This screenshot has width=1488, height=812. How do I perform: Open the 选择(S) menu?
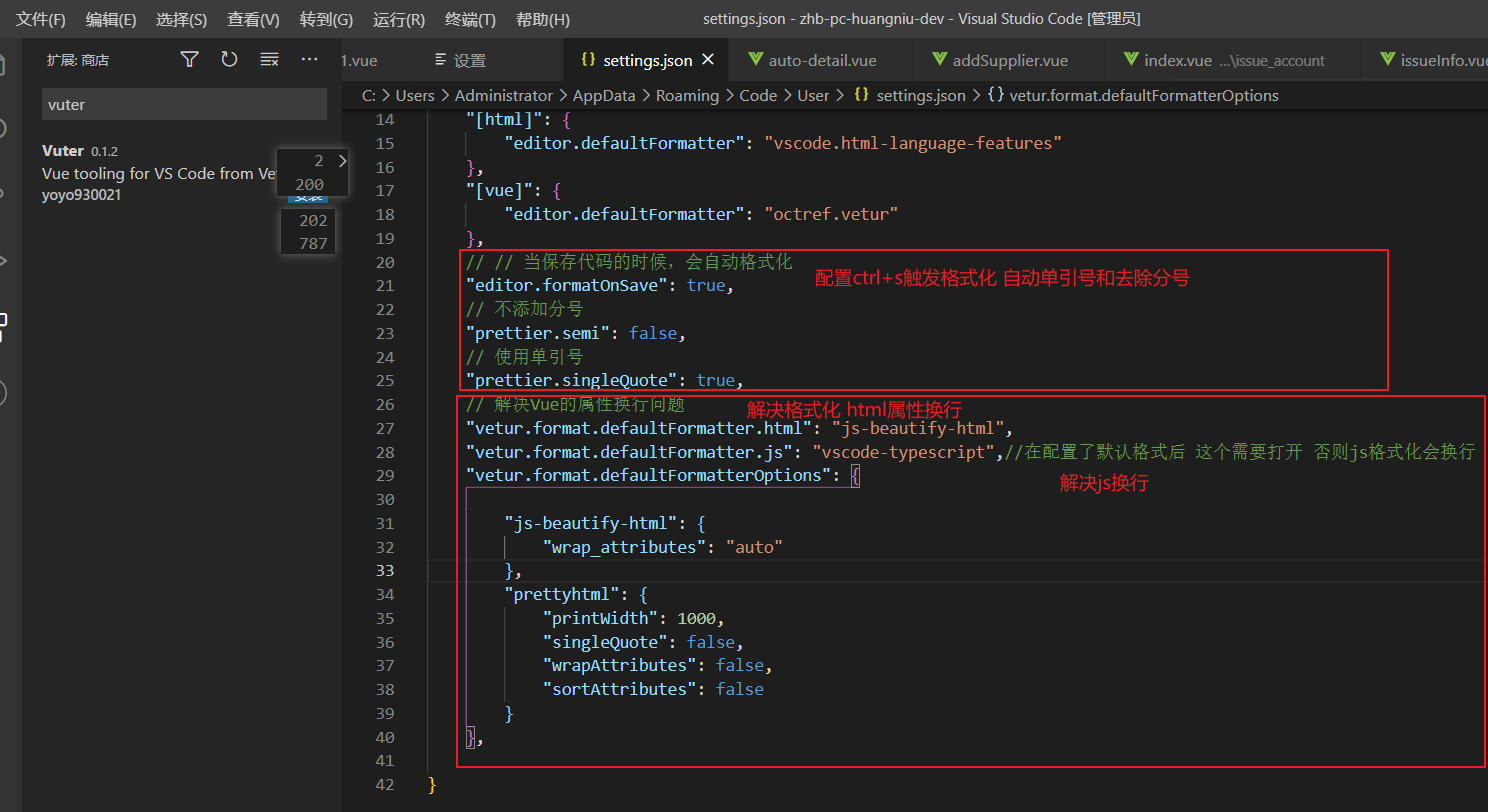pos(182,20)
